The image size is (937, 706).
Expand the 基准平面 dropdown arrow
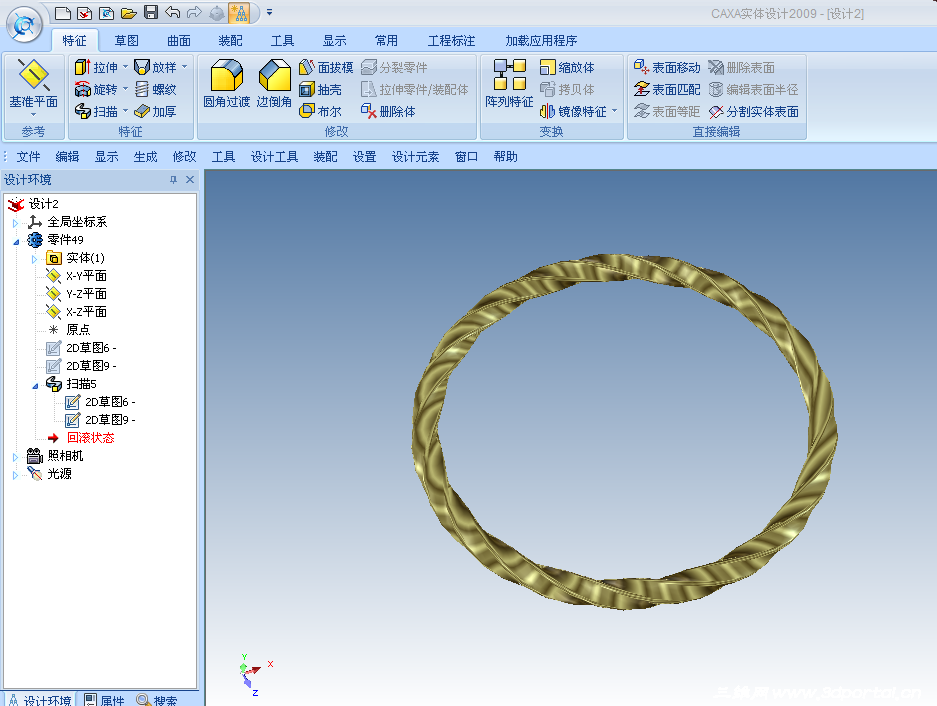click(33, 114)
